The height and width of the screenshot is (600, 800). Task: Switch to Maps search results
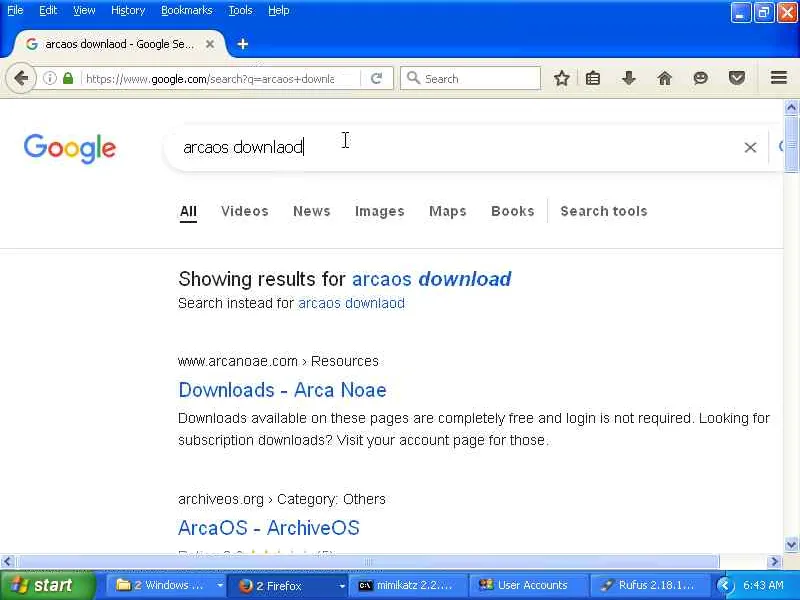[x=447, y=211]
